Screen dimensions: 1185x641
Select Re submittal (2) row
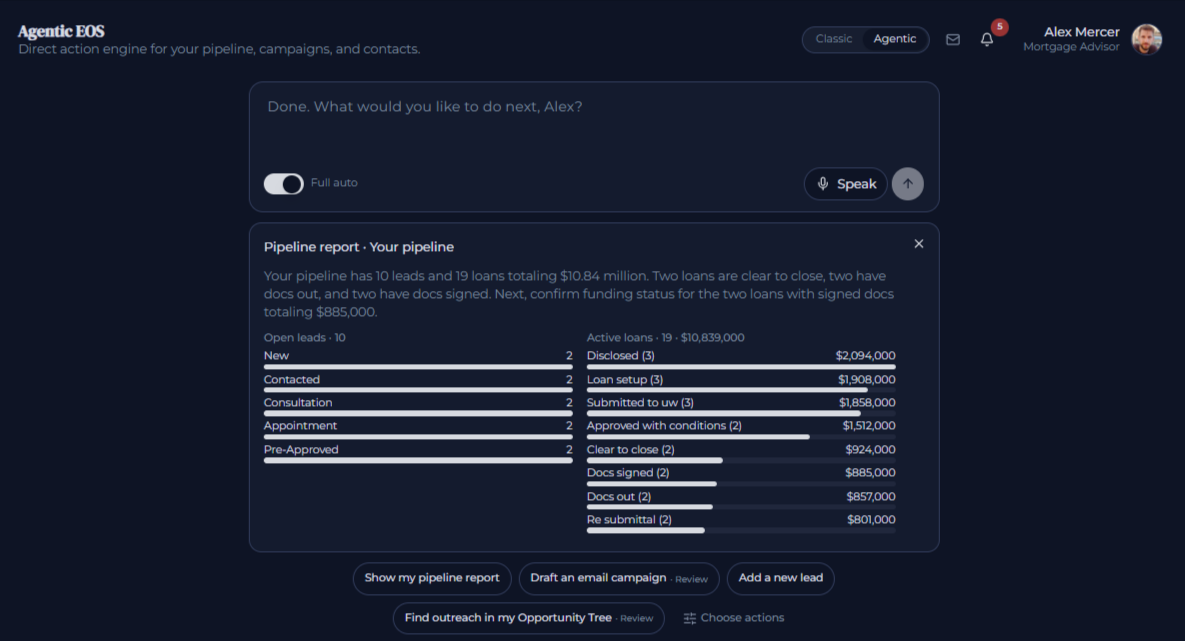tap(741, 523)
